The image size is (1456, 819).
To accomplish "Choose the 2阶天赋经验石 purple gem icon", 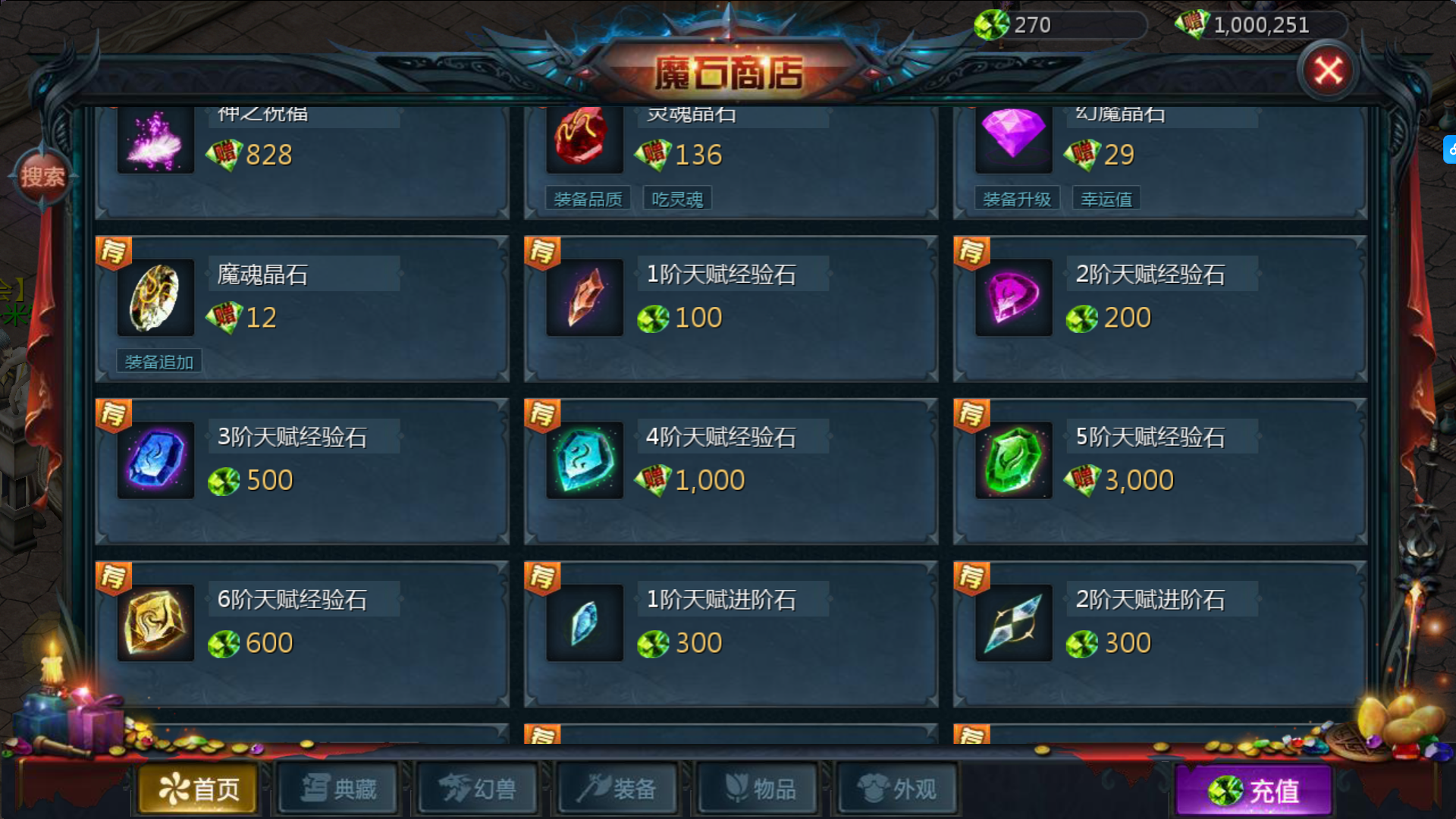I will click(1014, 298).
